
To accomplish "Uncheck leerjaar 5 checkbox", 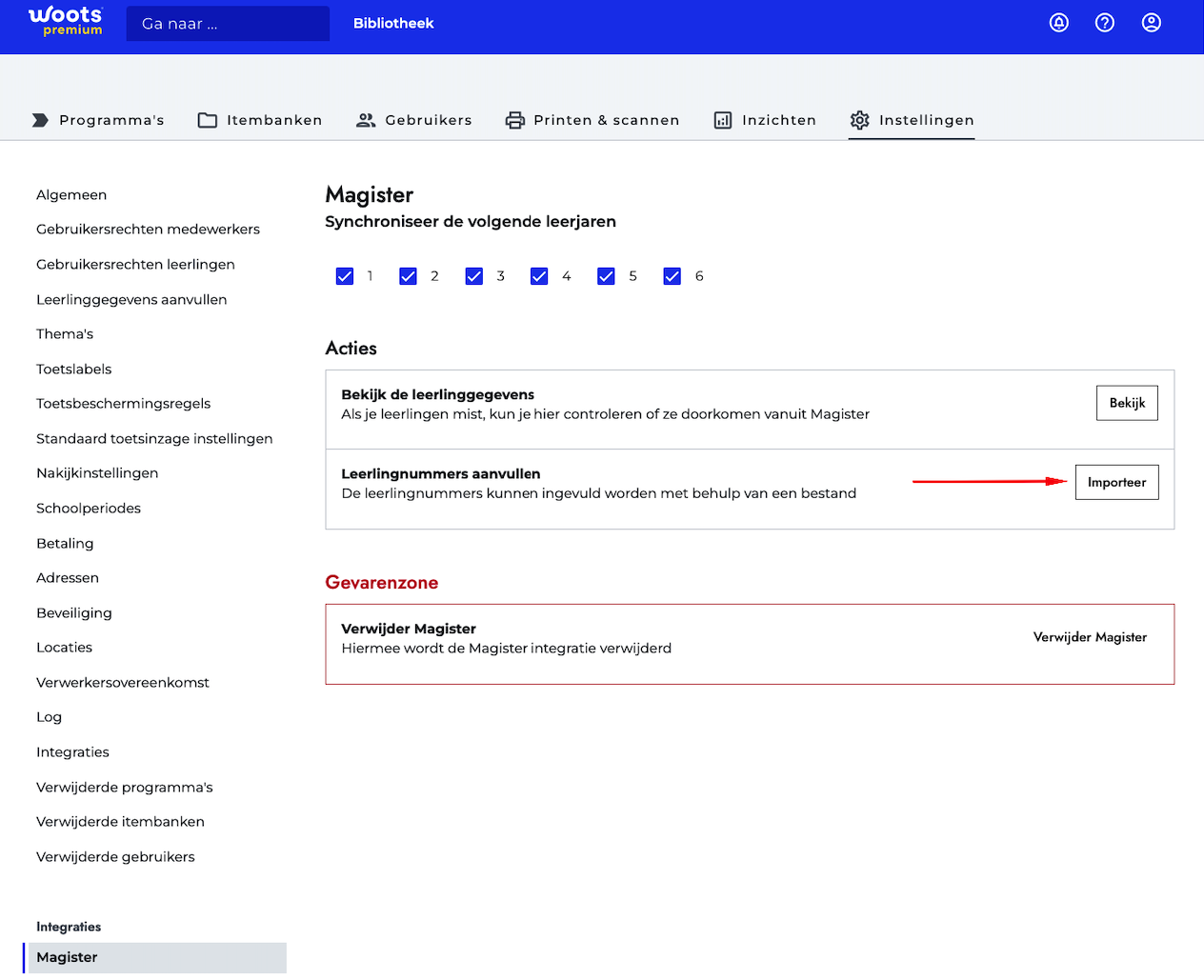I will [x=606, y=276].
